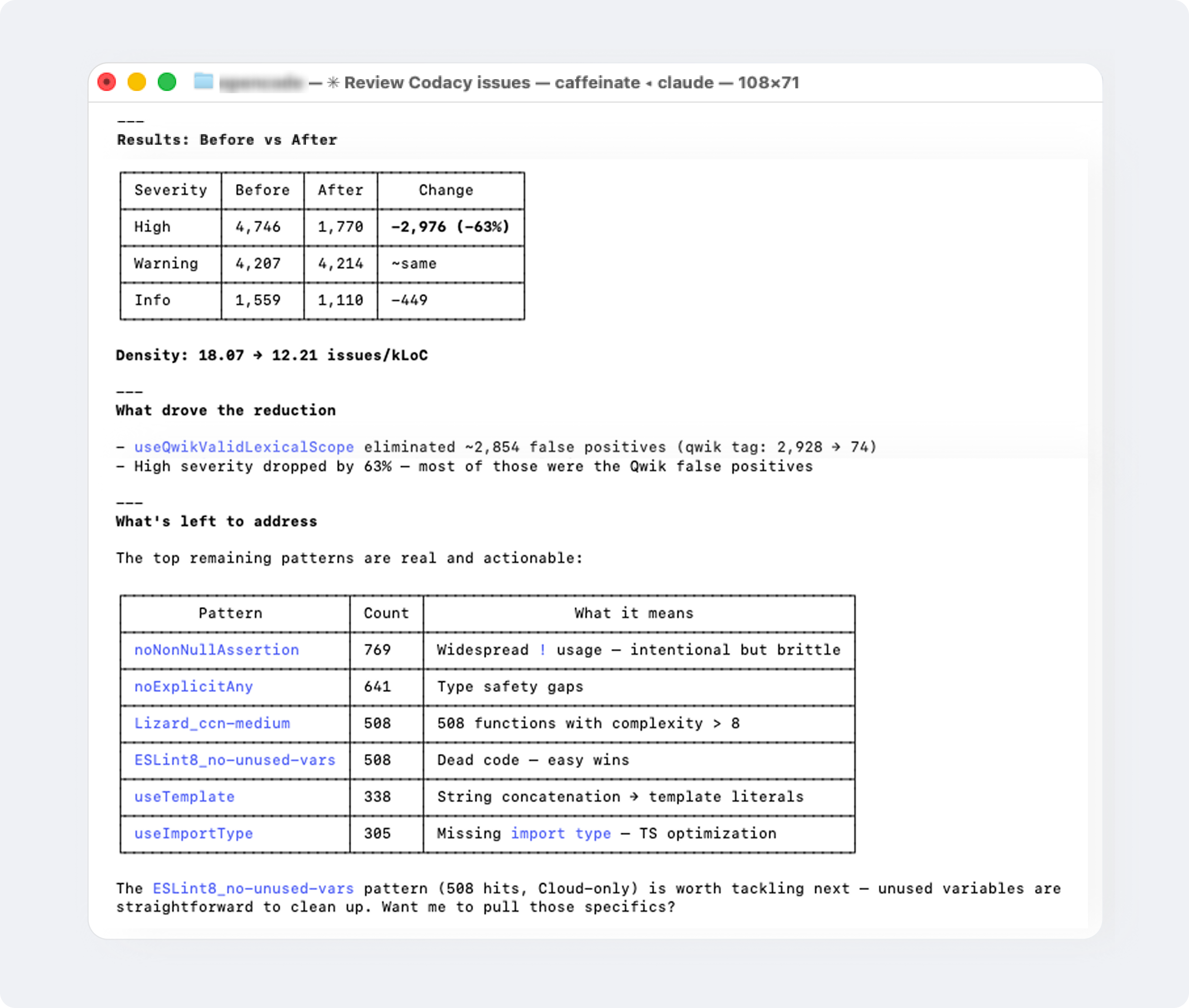Select the "Results: Before vs After" heading
The width and height of the screenshot is (1189, 1008).
(227, 140)
